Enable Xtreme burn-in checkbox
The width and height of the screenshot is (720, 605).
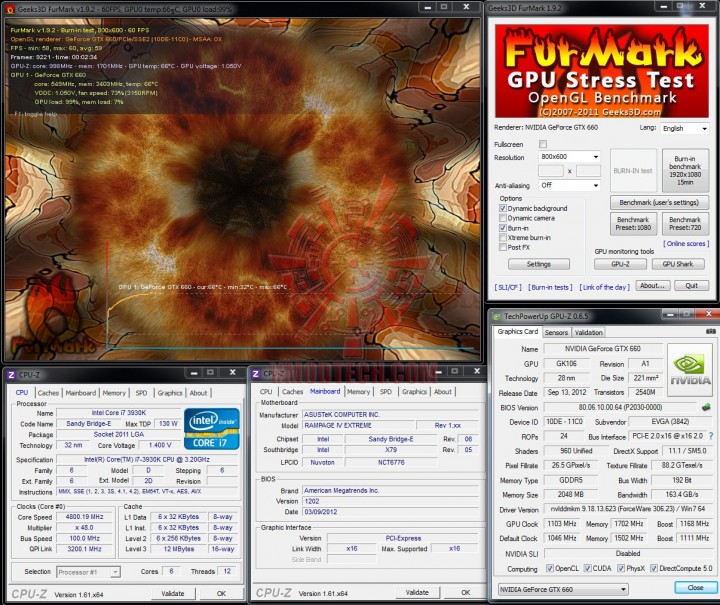(503, 238)
